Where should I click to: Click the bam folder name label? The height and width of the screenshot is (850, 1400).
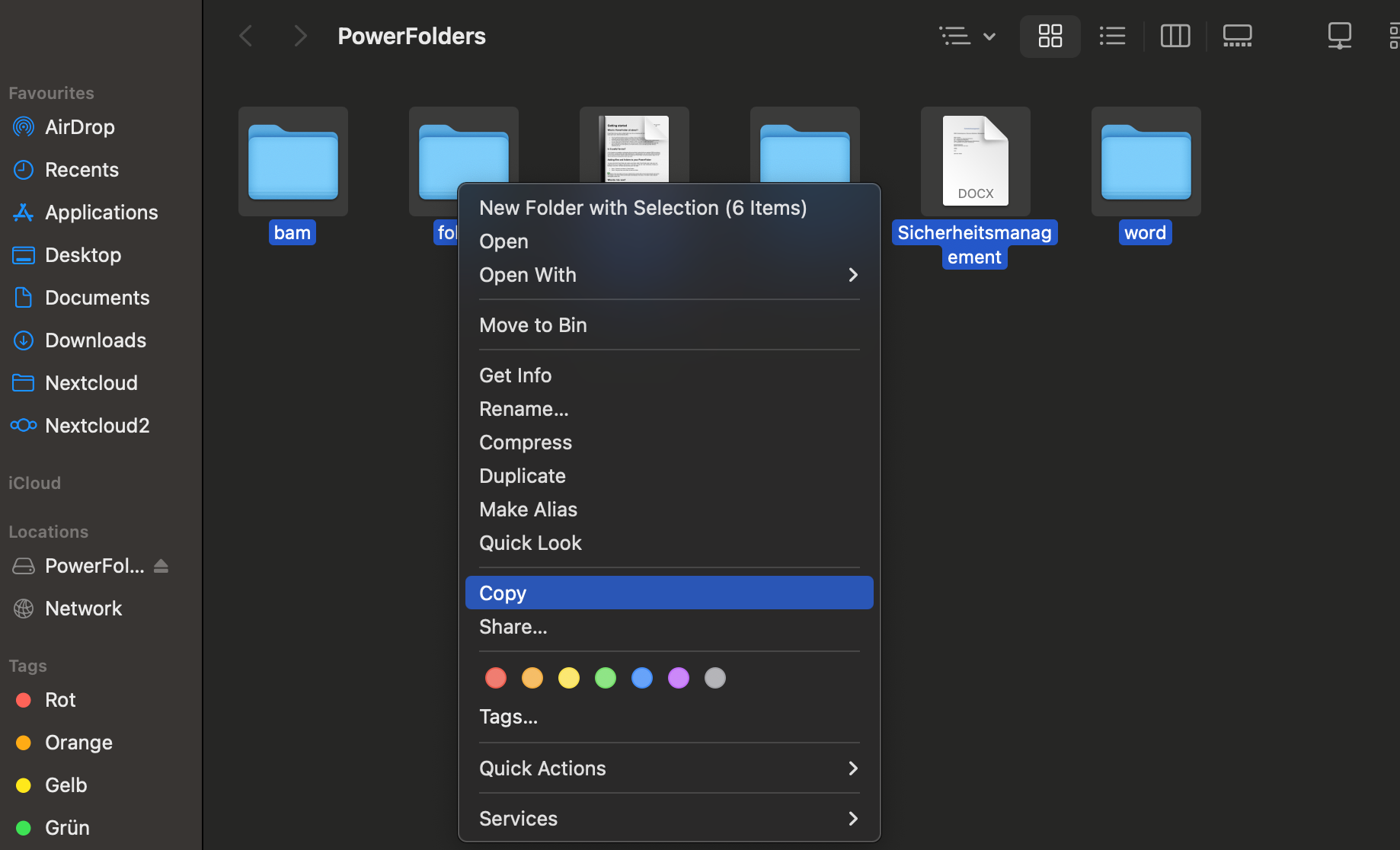point(292,232)
